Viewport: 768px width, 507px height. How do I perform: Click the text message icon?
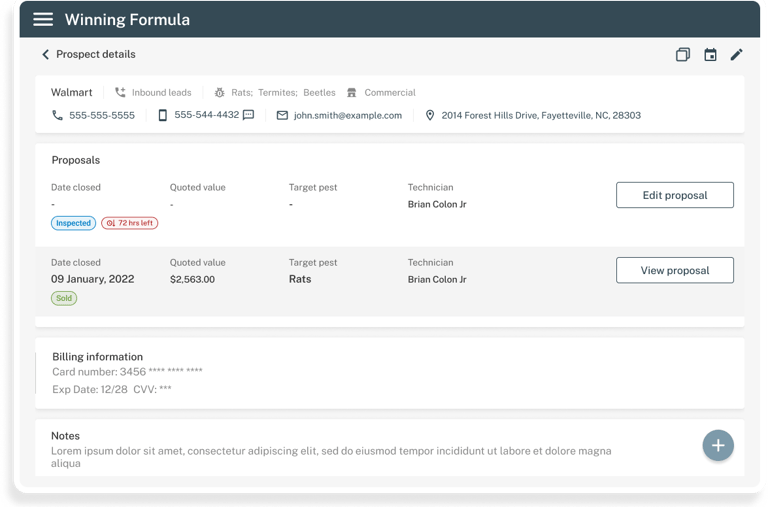pos(249,115)
